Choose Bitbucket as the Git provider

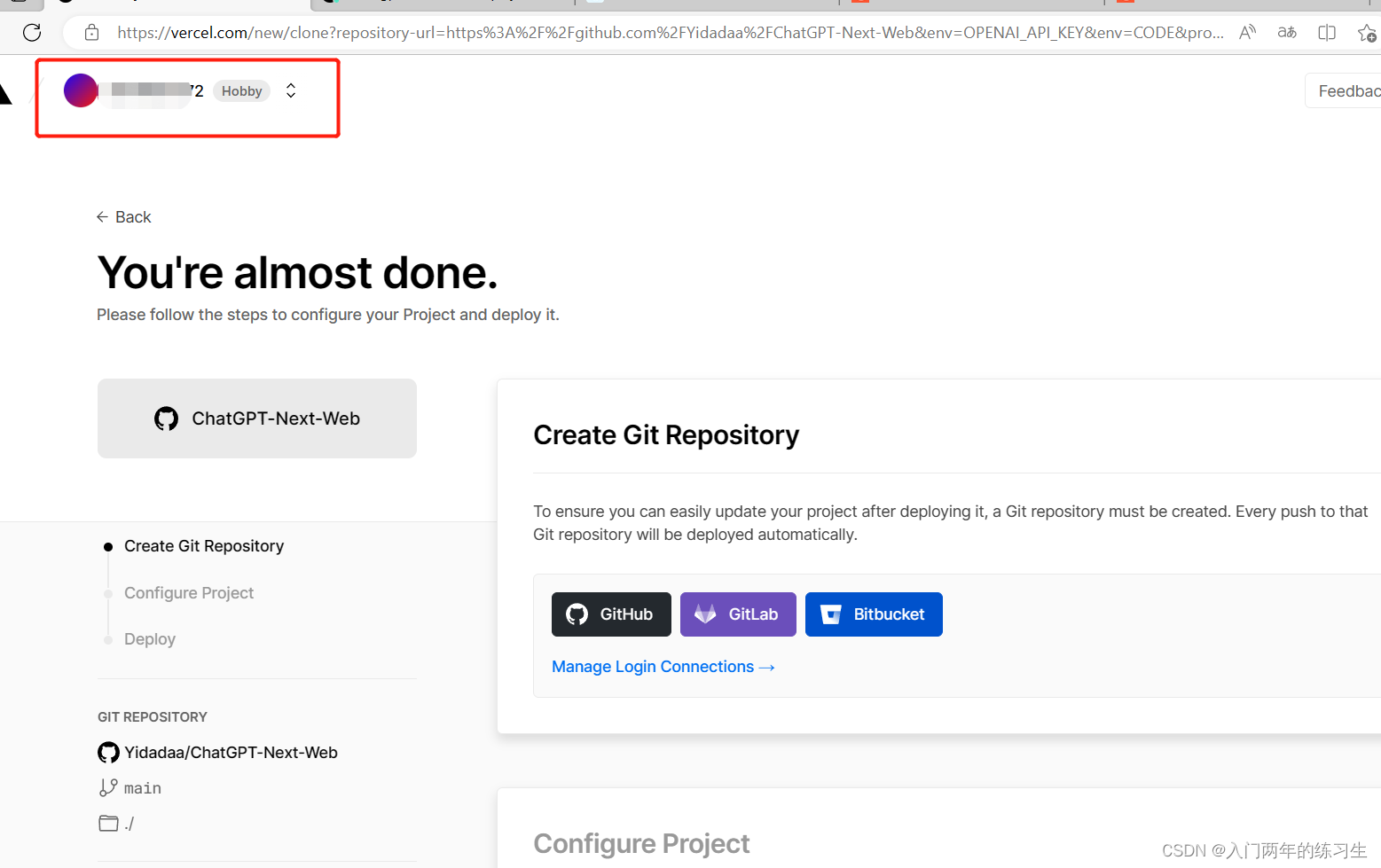874,614
